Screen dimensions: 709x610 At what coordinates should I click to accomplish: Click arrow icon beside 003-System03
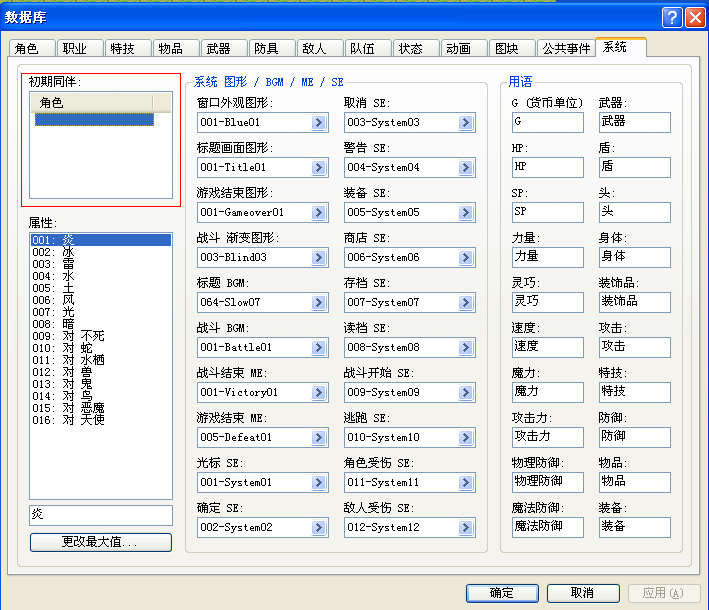click(466, 123)
